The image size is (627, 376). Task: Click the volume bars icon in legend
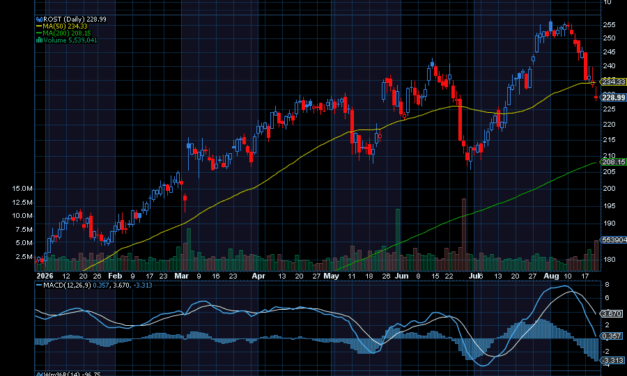(39, 40)
